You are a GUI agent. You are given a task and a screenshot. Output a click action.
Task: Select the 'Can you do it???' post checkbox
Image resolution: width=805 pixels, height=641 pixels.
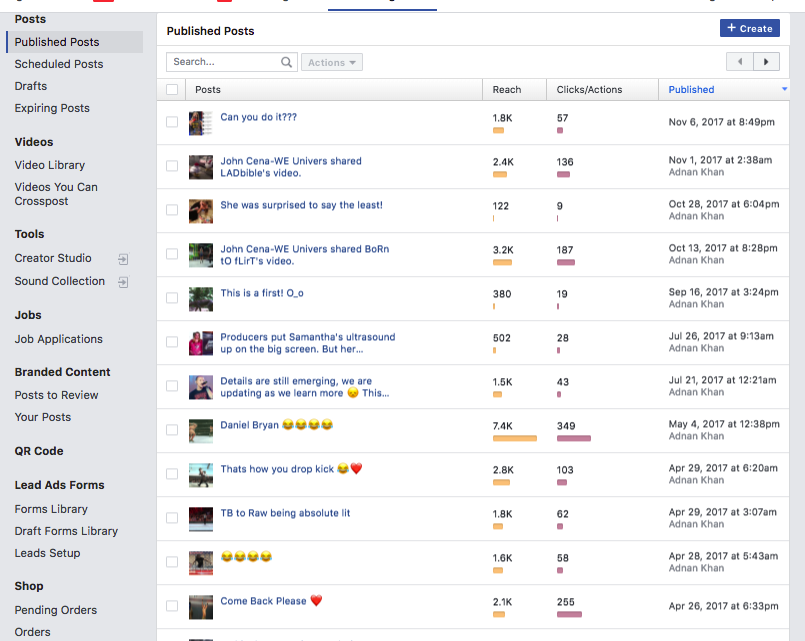pos(172,122)
